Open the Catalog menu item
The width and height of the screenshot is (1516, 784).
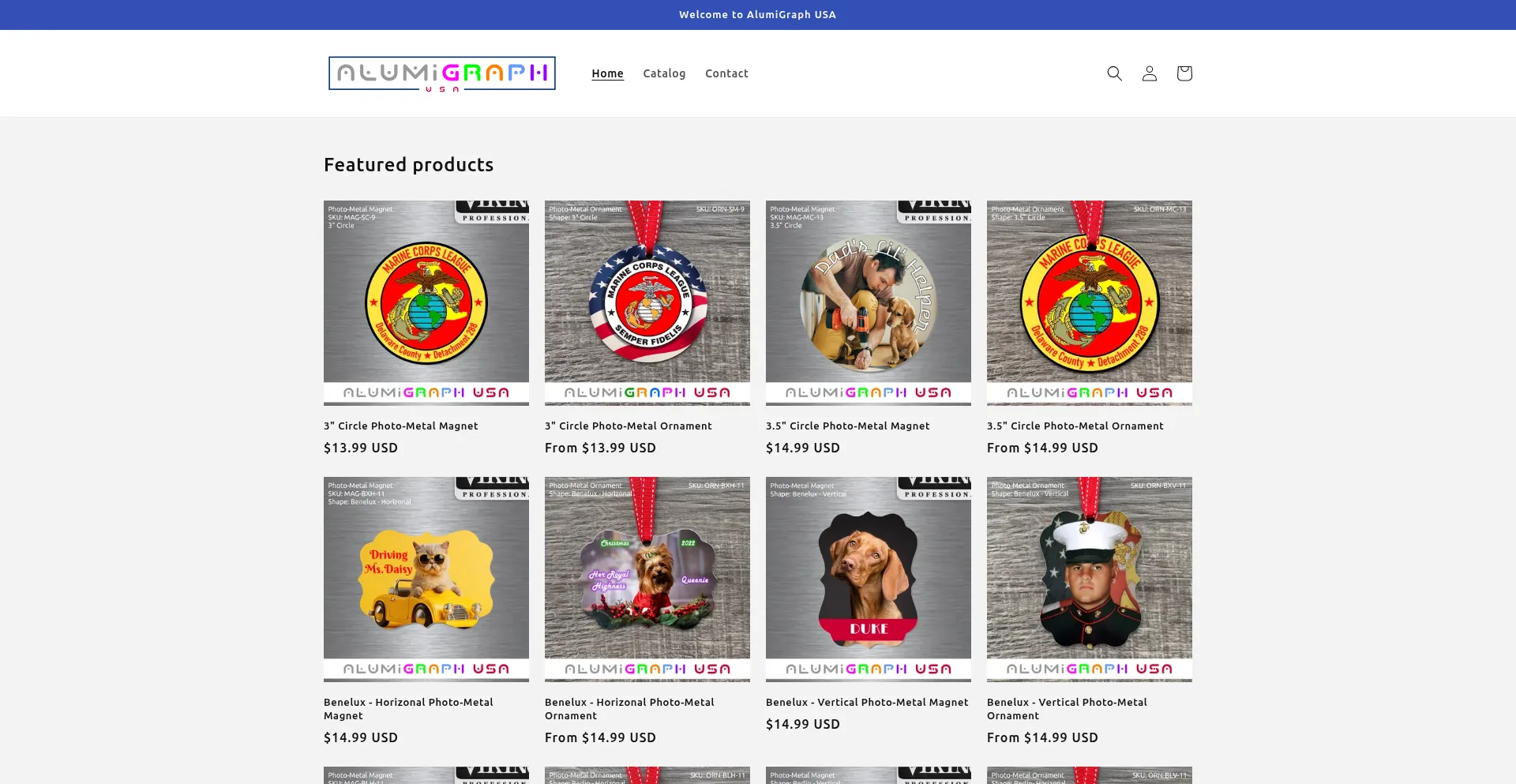pyautogui.click(x=664, y=73)
